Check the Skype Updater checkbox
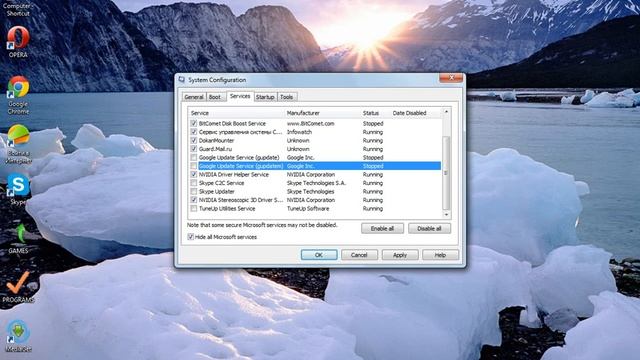Image resolution: width=640 pixels, height=360 pixels. (193, 191)
